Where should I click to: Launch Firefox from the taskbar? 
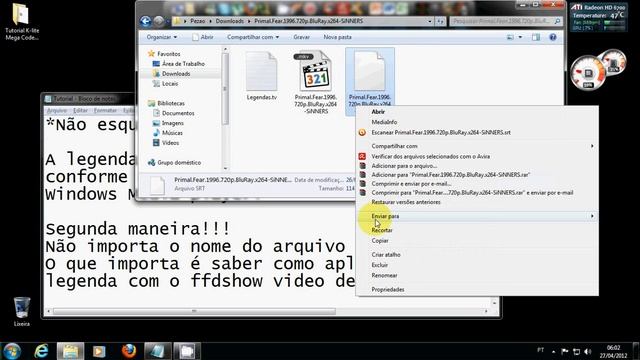pos(129,351)
